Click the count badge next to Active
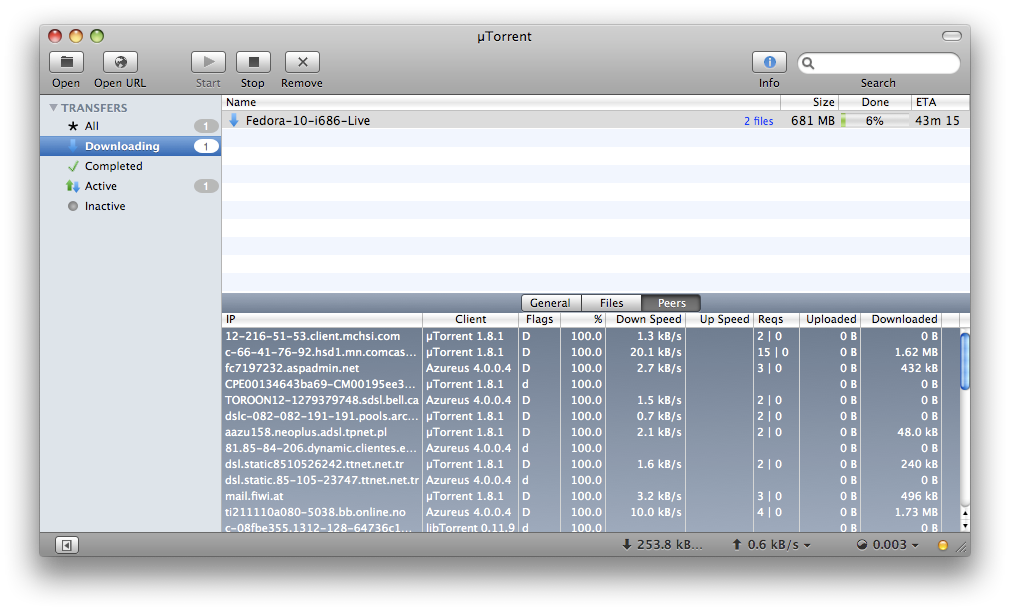 206,186
